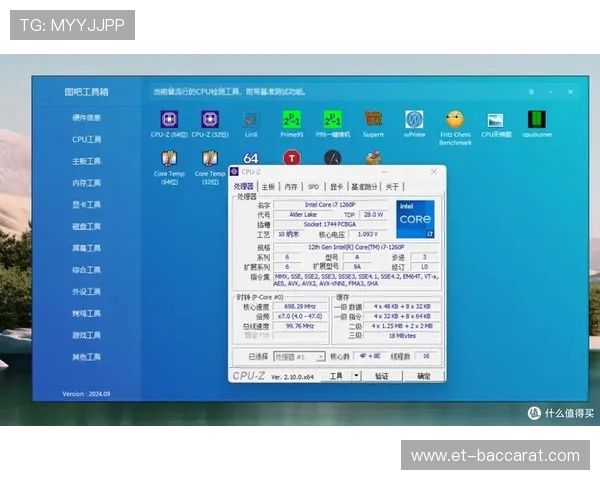
Task: Launch the CPU-Z (64位) tool icon
Action: pos(169,119)
